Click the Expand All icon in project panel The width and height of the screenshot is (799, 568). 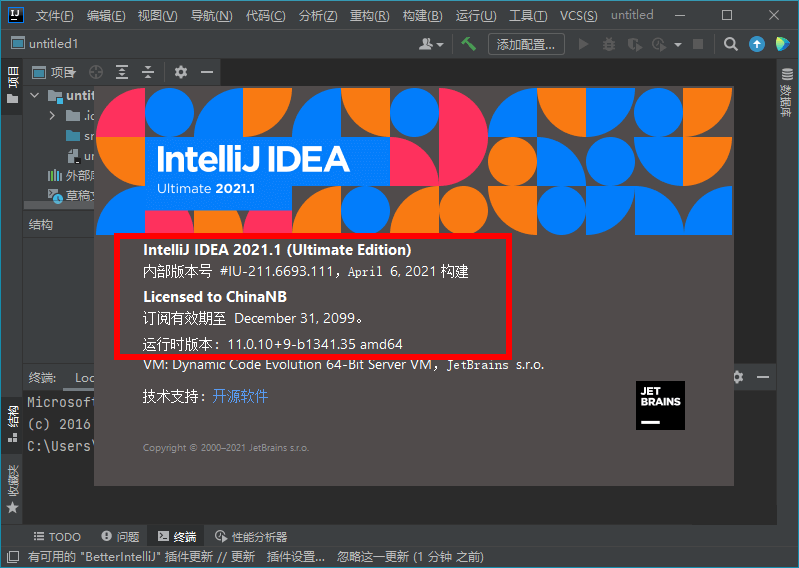coord(122,72)
